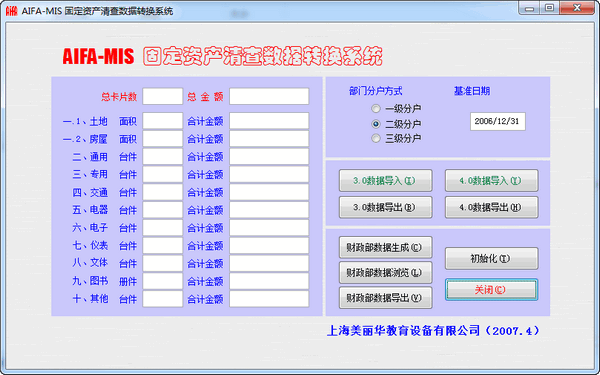
Task: Click the 电子 合计金额 field
Action: click(x=269, y=228)
